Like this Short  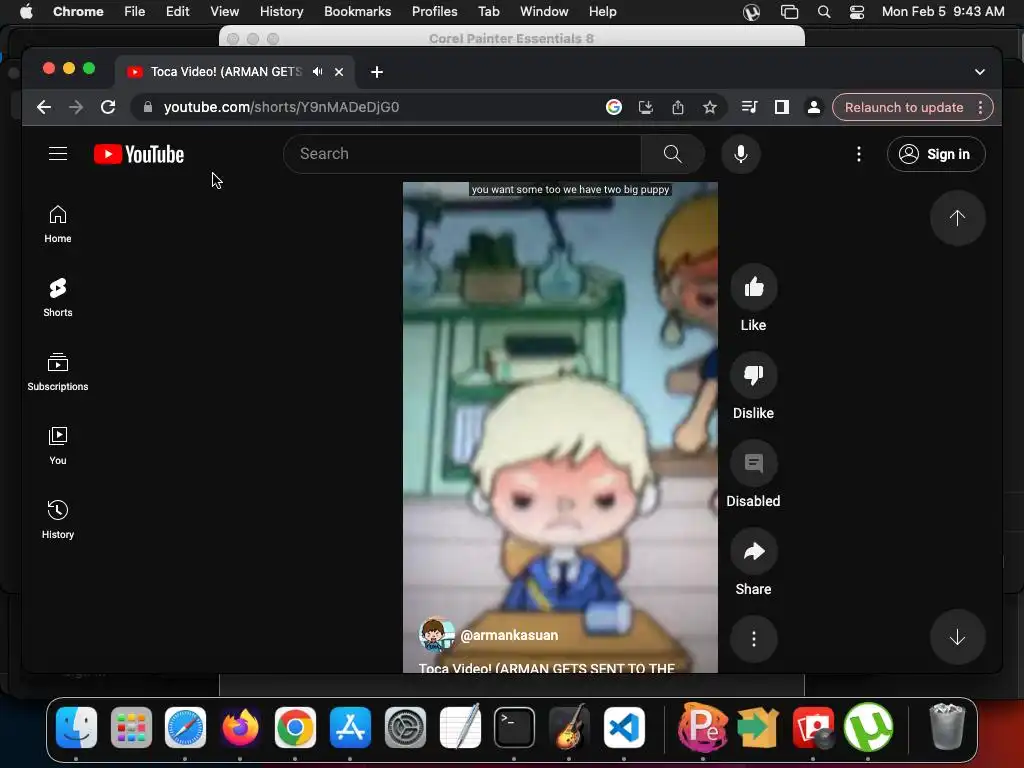pos(754,287)
